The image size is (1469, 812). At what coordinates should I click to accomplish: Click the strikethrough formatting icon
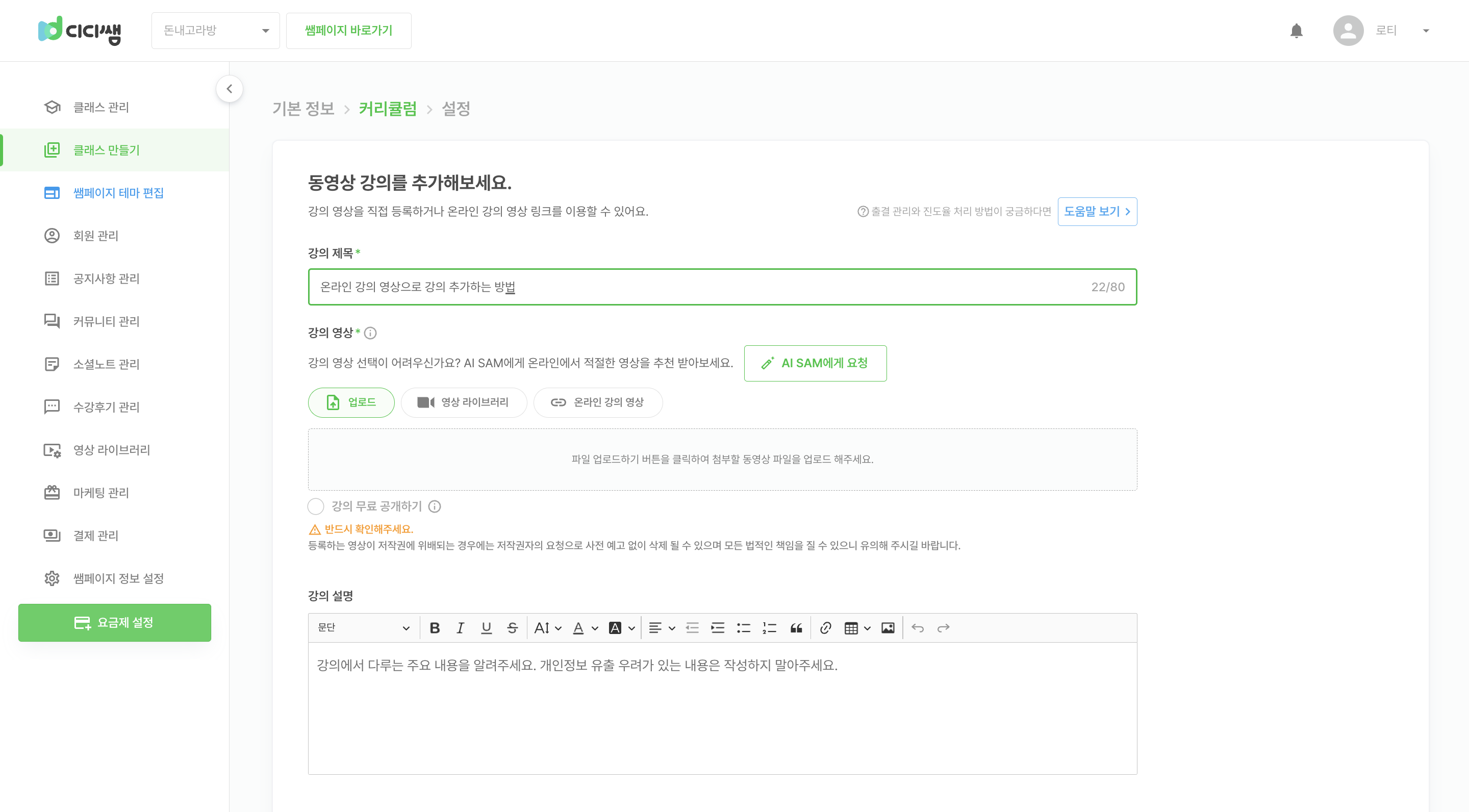coord(511,628)
